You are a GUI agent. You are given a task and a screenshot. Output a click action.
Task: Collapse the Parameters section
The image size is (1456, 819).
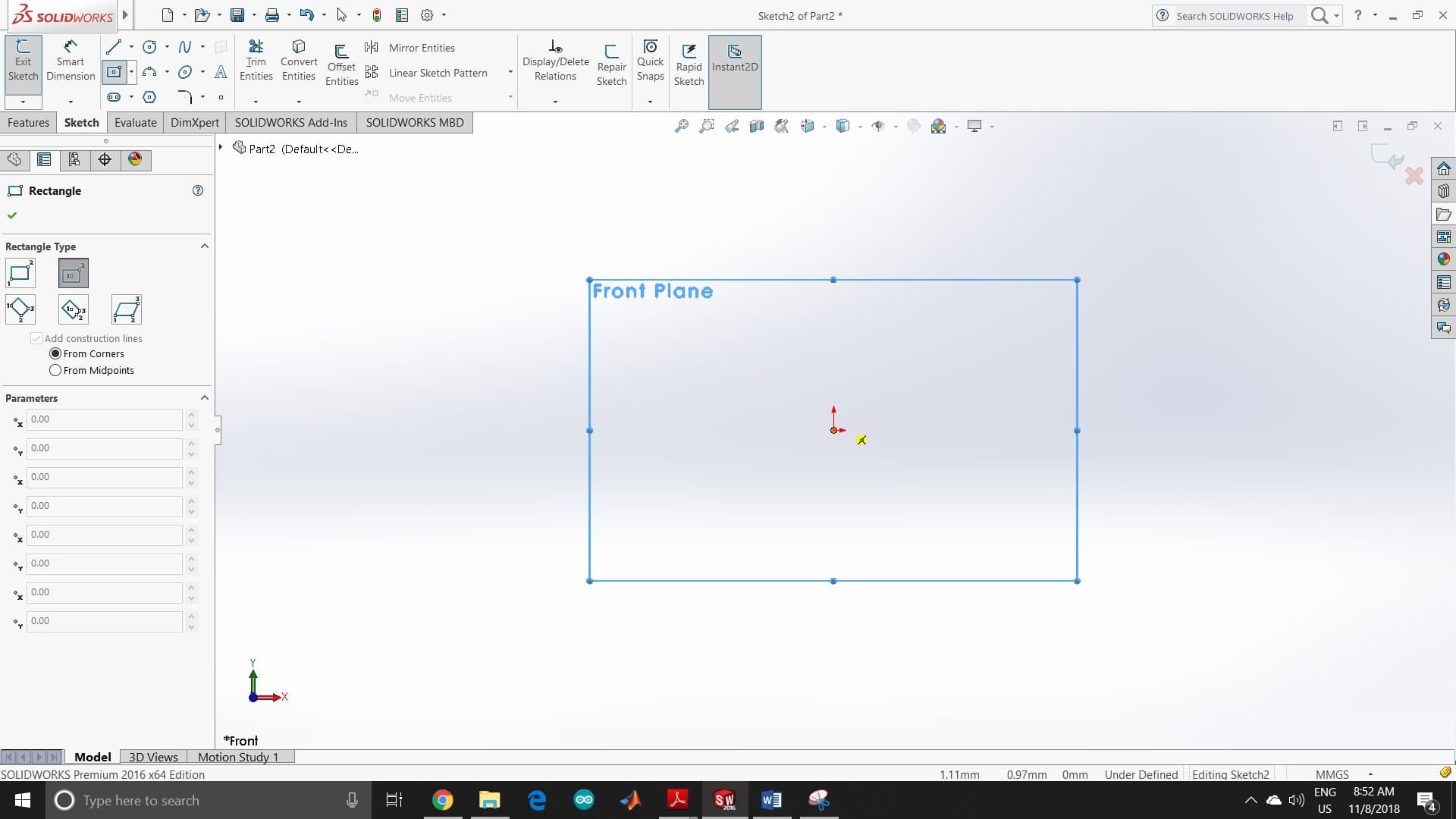pos(204,398)
